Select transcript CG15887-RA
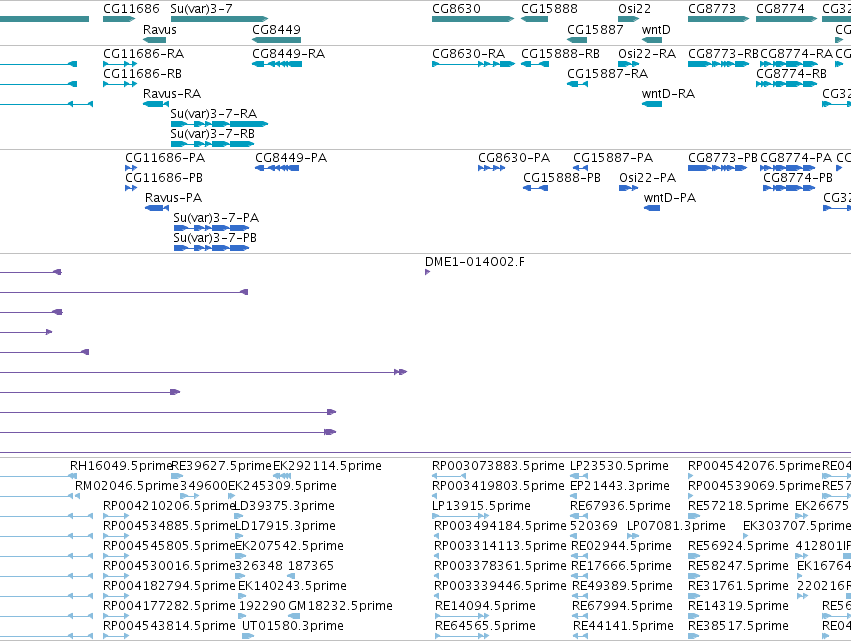The height and width of the screenshot is (641, 851). (608, 74)
